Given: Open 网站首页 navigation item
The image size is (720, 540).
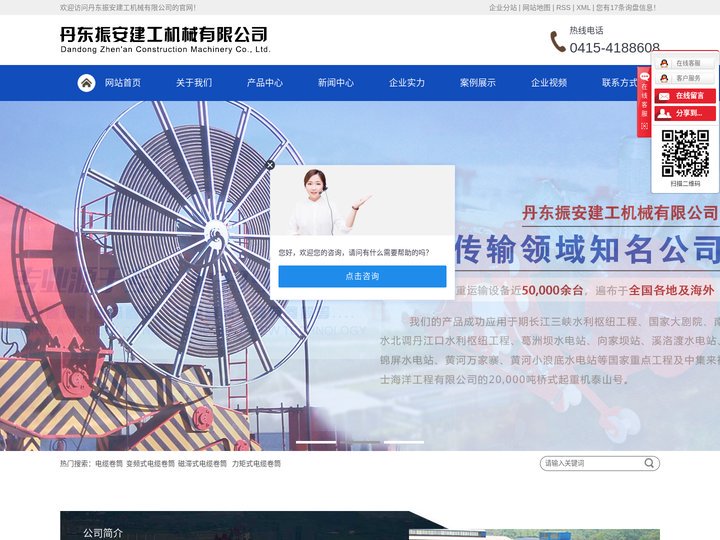Looking at the screenshot, I should pos(123,83).
